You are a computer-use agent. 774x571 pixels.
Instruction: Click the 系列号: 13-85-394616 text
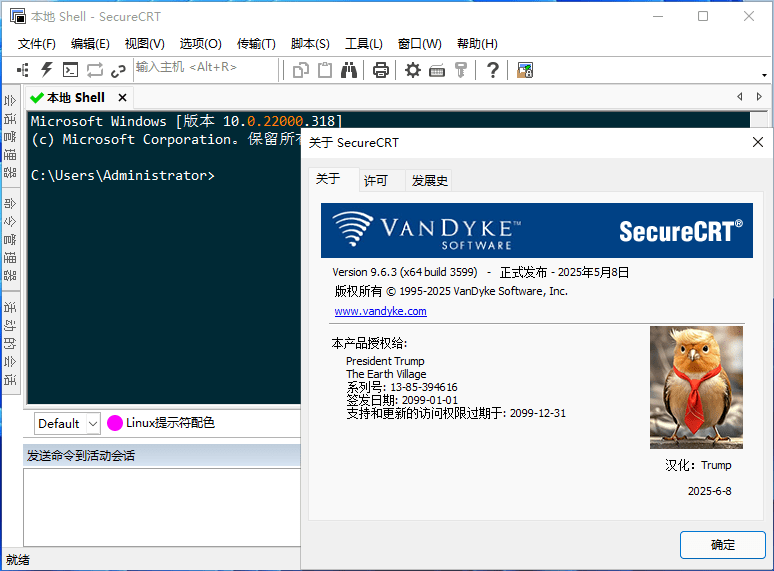click(402, 387)
